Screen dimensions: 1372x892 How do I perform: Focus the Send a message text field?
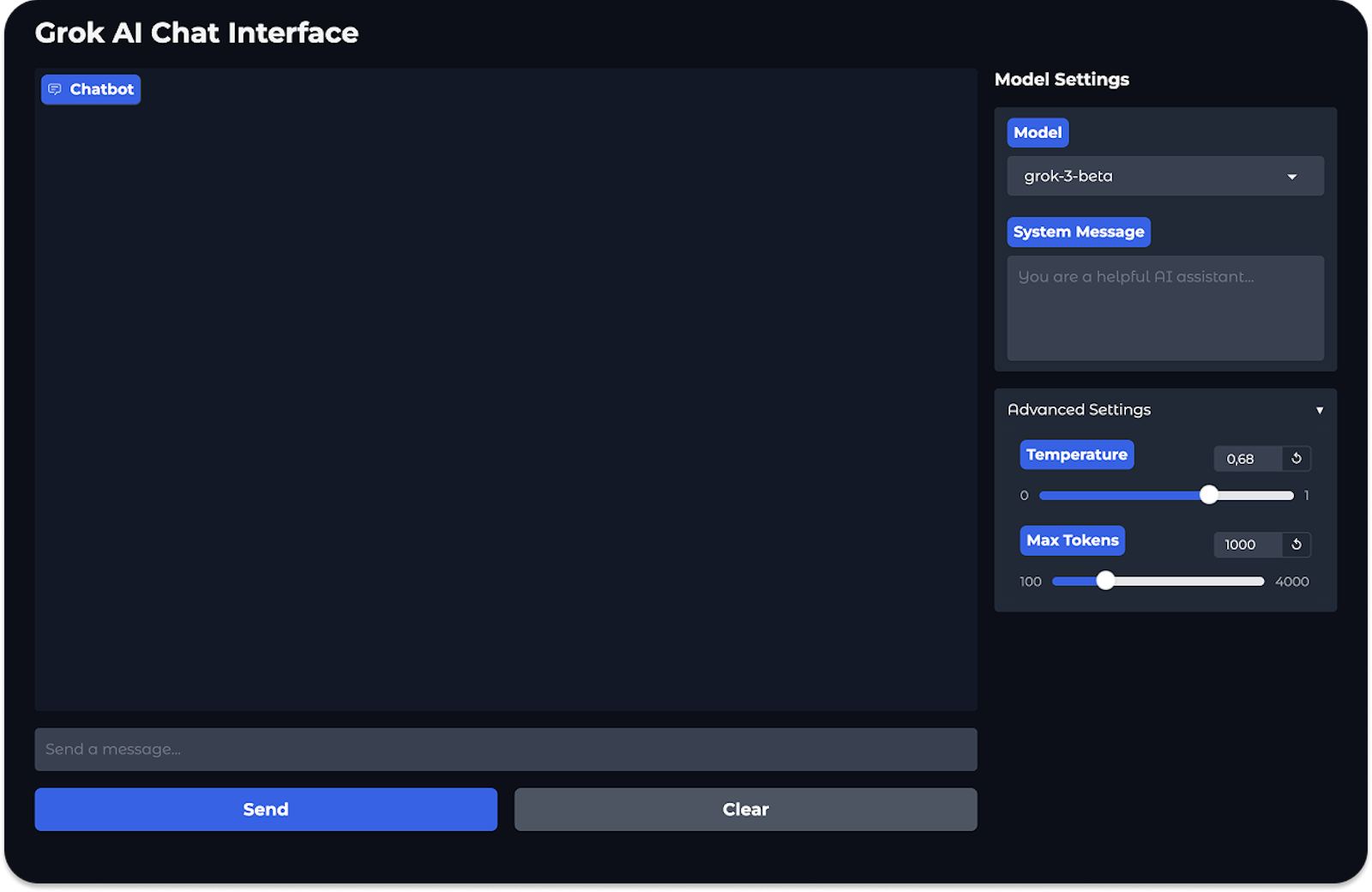tap(505, 750)
